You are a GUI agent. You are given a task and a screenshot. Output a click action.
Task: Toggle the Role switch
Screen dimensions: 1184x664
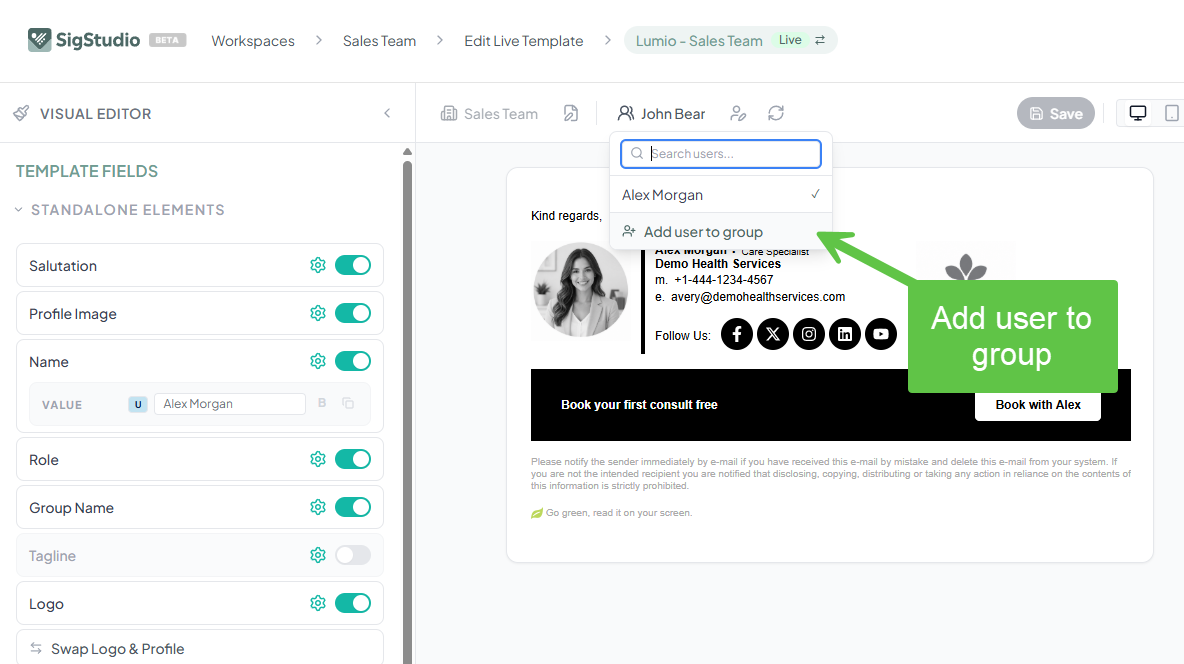point(353,459)
